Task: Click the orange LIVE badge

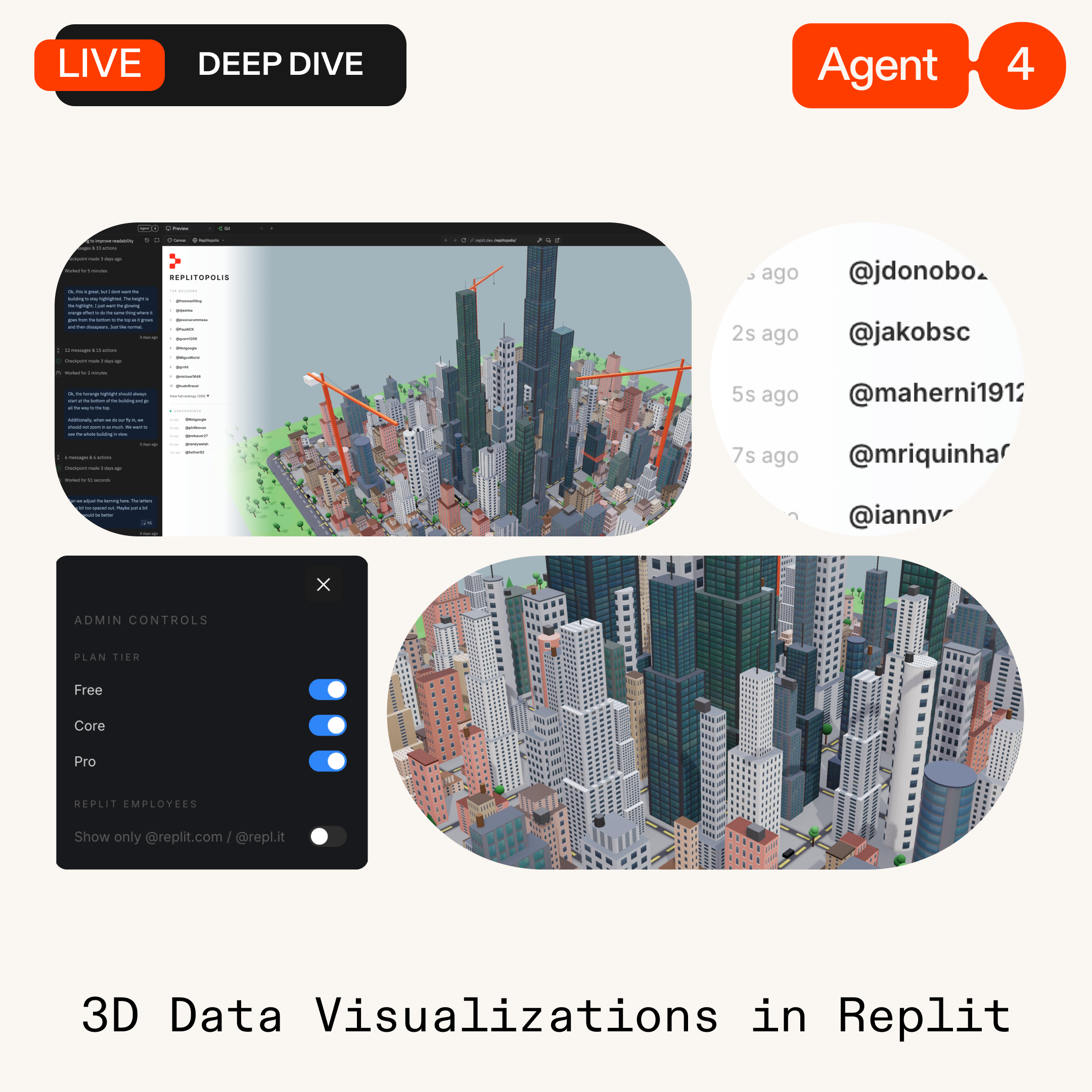Action: pos(100,64)
